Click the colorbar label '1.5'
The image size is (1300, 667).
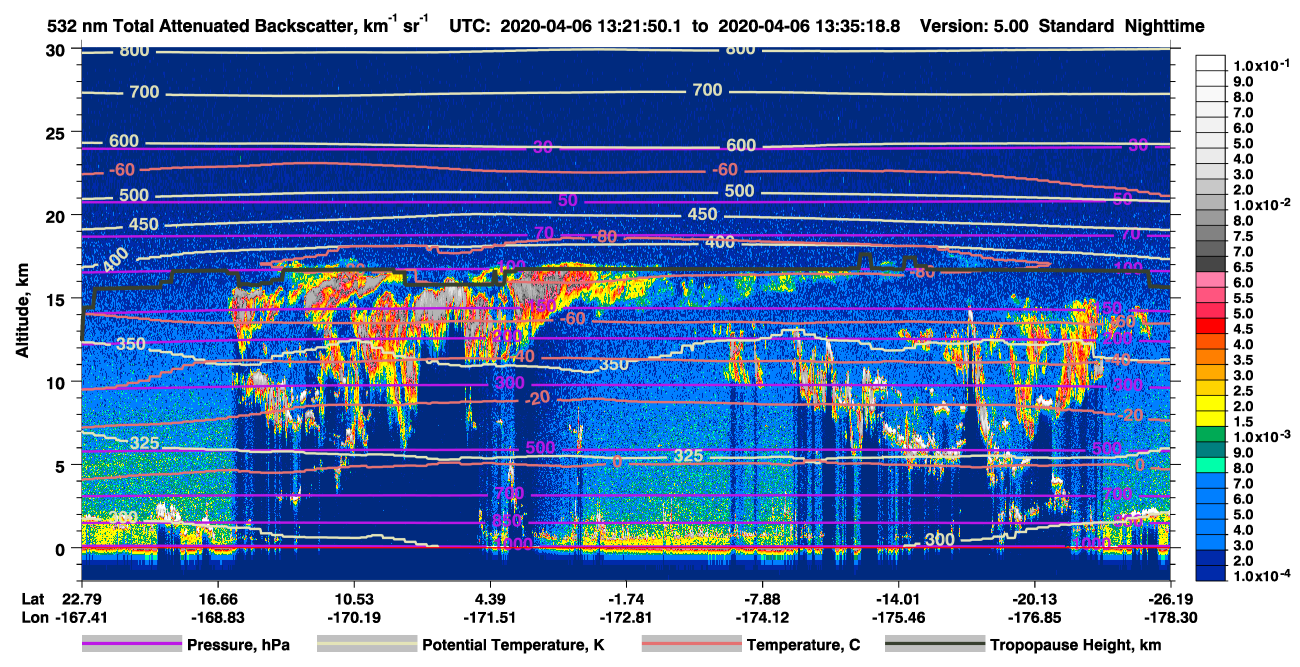(x=1245, y=422)
